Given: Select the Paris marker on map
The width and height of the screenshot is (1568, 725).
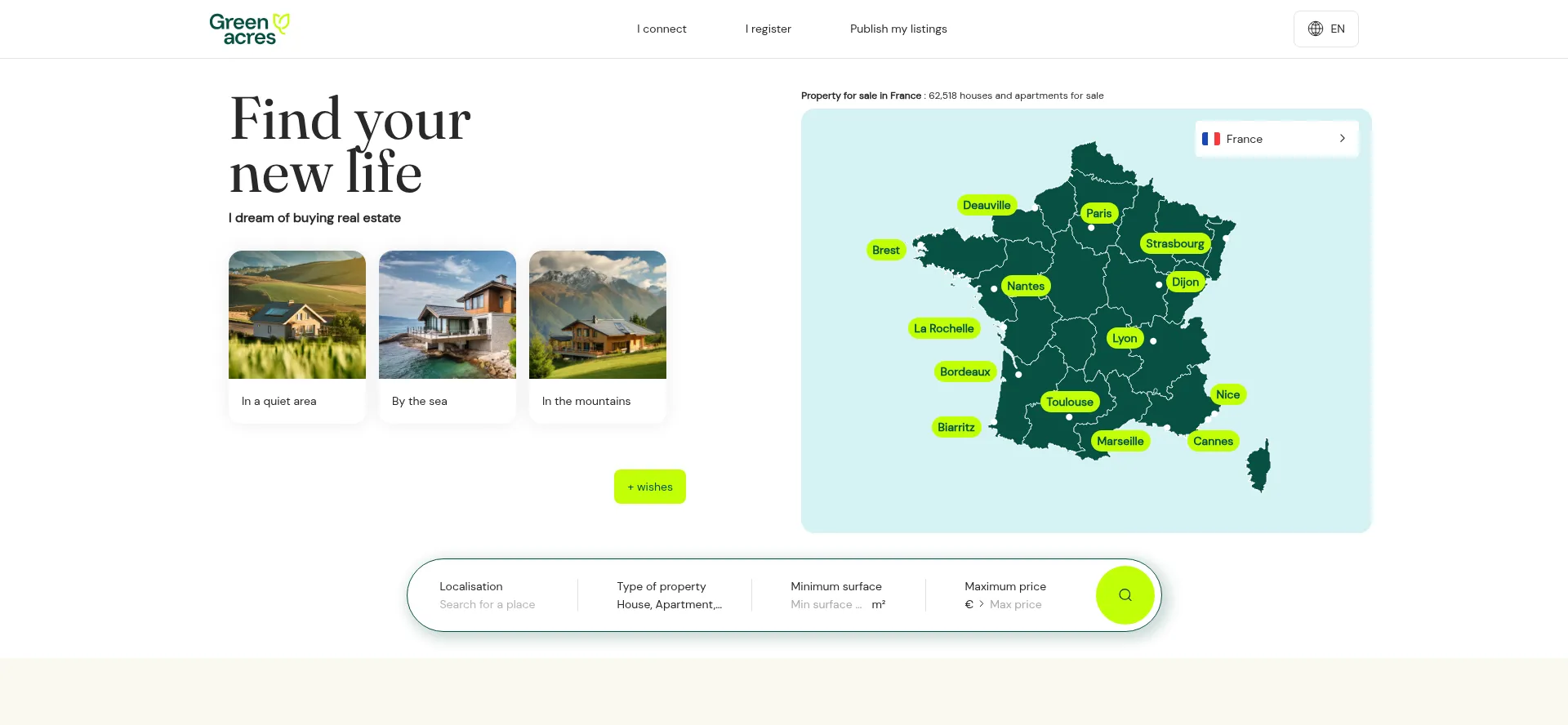Looking at the screenshot, I should [x=1098, y=213].
